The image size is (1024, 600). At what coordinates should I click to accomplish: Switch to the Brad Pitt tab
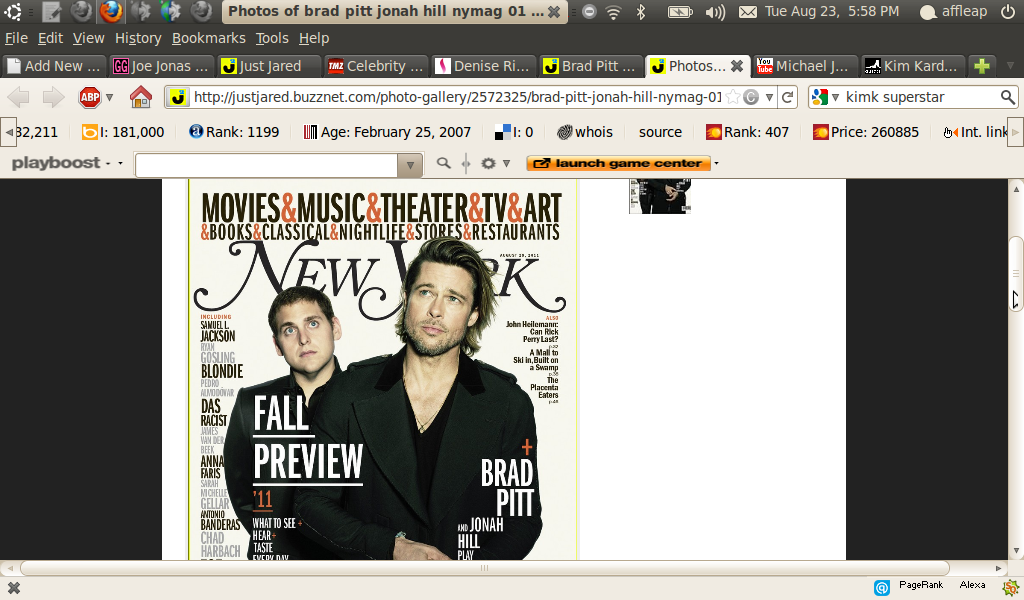(590, 66)
